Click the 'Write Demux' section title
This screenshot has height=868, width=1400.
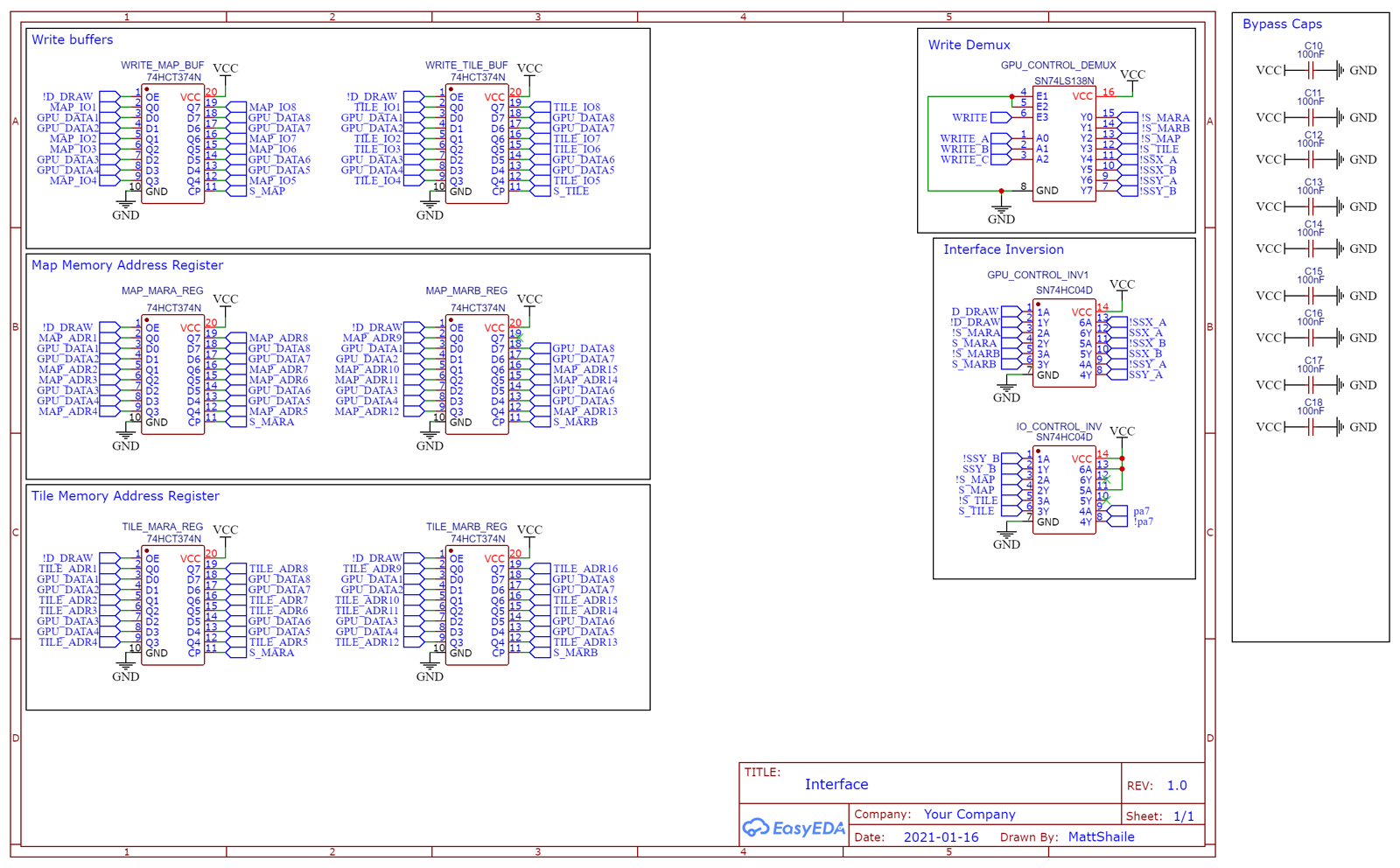point(969,45)
